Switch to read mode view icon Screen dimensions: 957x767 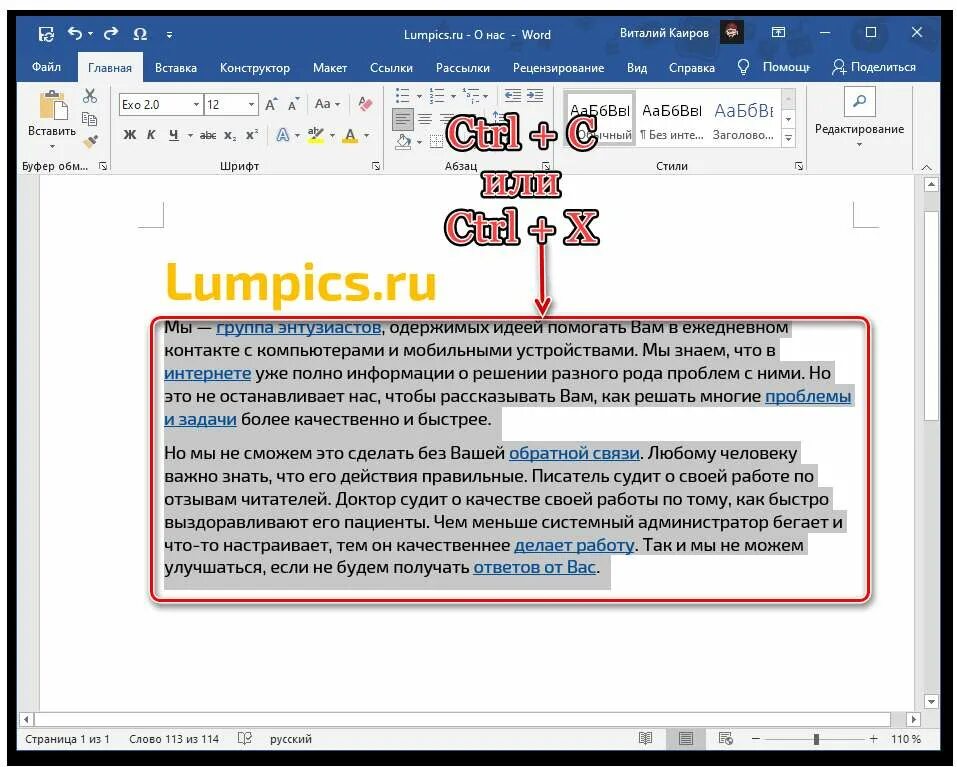point(645,738)
